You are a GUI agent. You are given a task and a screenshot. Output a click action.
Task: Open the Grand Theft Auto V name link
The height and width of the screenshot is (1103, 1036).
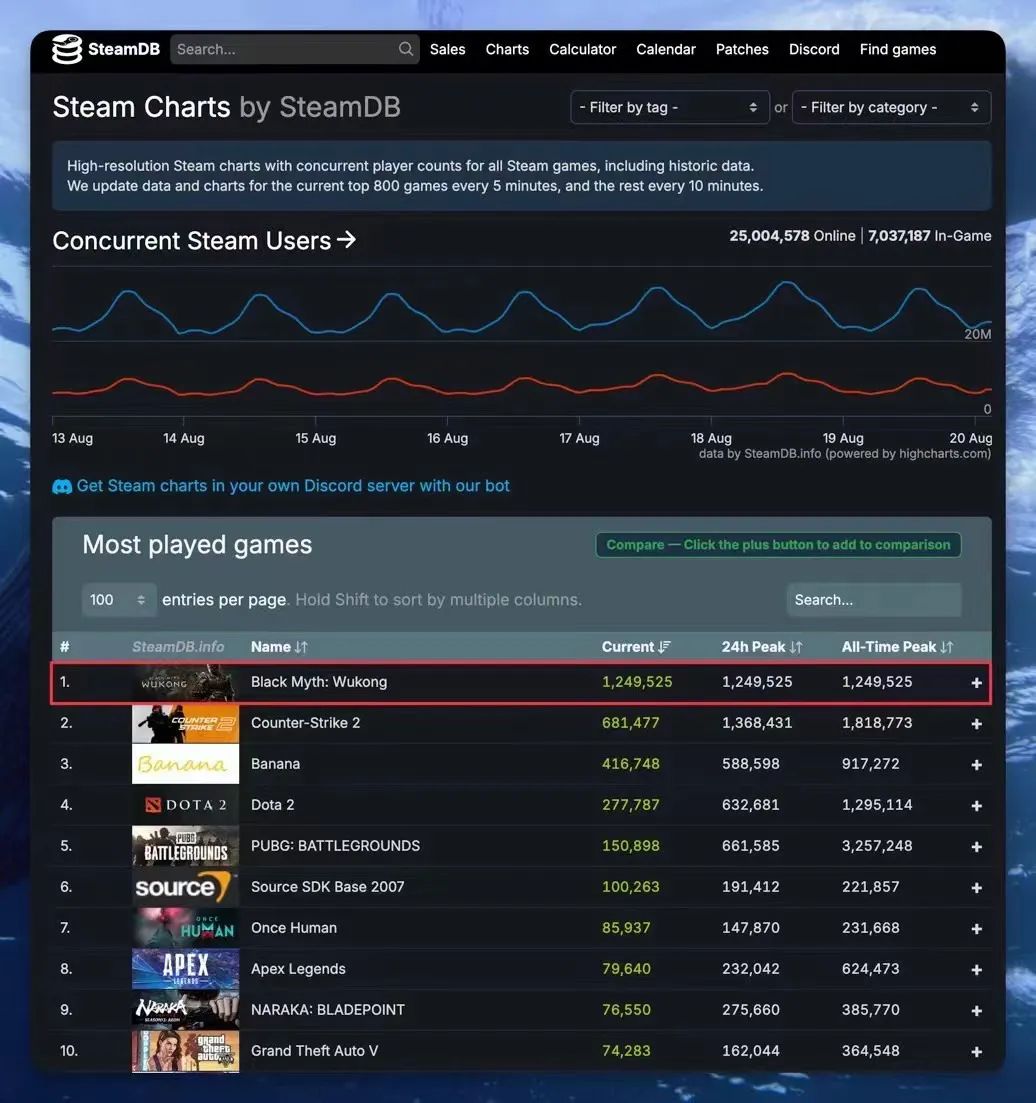click(x=314, y=1051)
